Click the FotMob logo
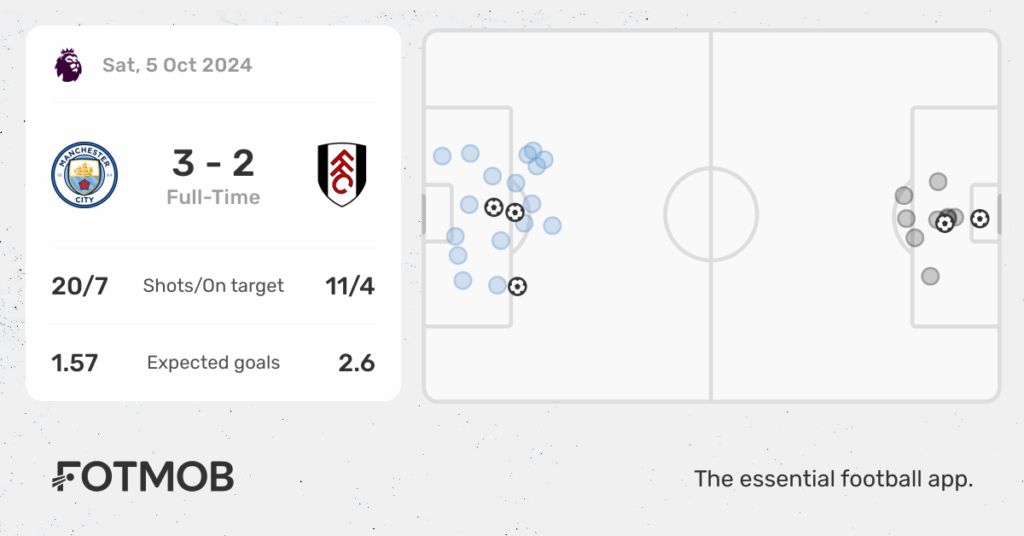This screenshot has width=1024, height=536. pos(143,477)
